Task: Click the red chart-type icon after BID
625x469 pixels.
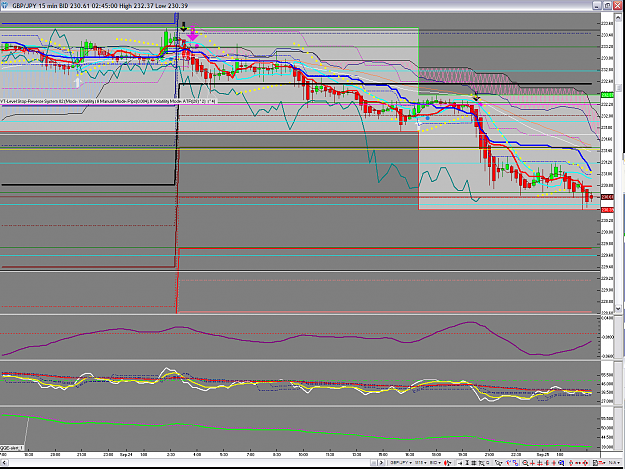Action: click(448, 463)
